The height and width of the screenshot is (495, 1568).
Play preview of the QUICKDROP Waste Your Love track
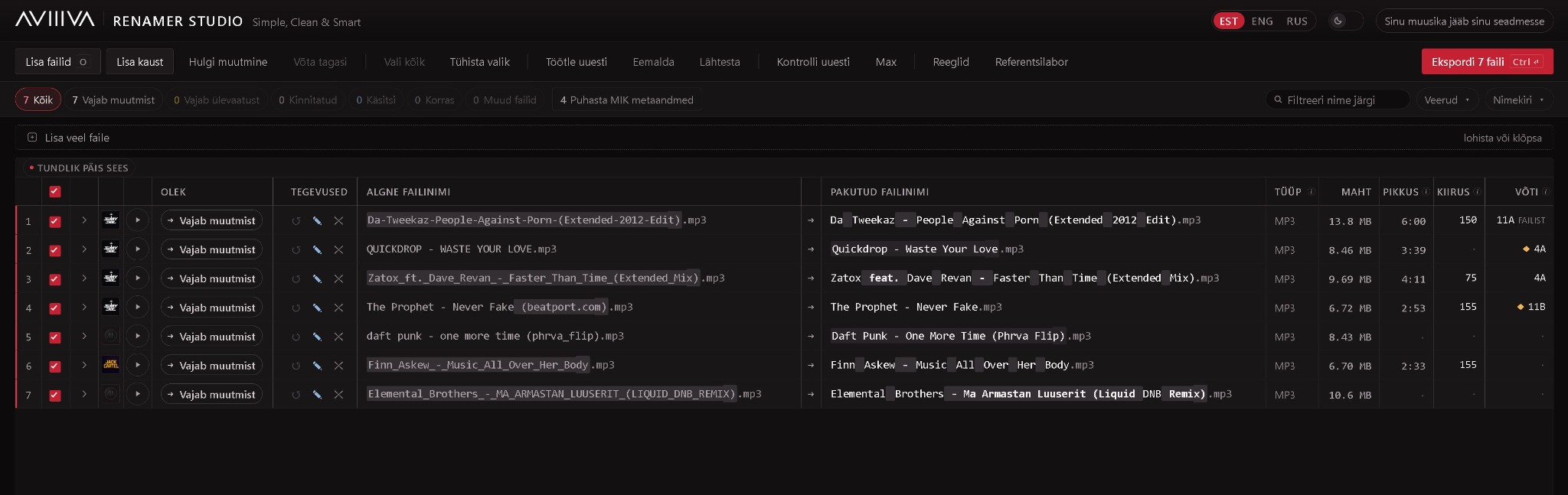click(138, 249)
